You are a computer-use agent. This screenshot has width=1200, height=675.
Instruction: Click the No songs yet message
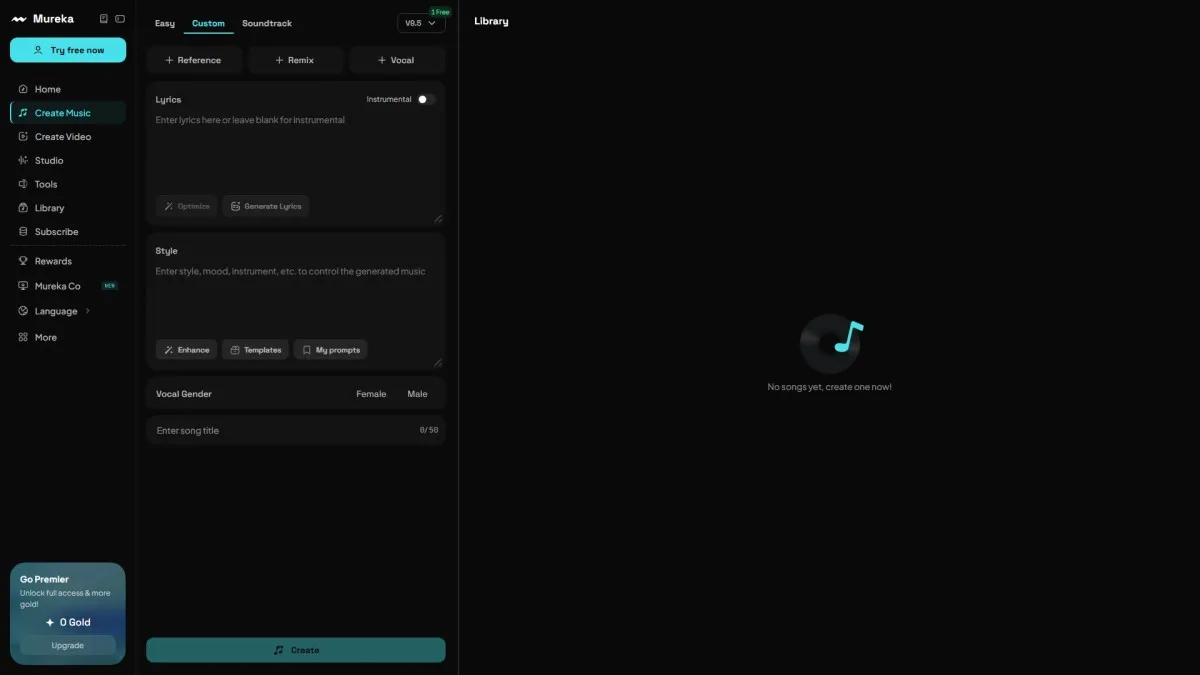(x=830, y=387)
